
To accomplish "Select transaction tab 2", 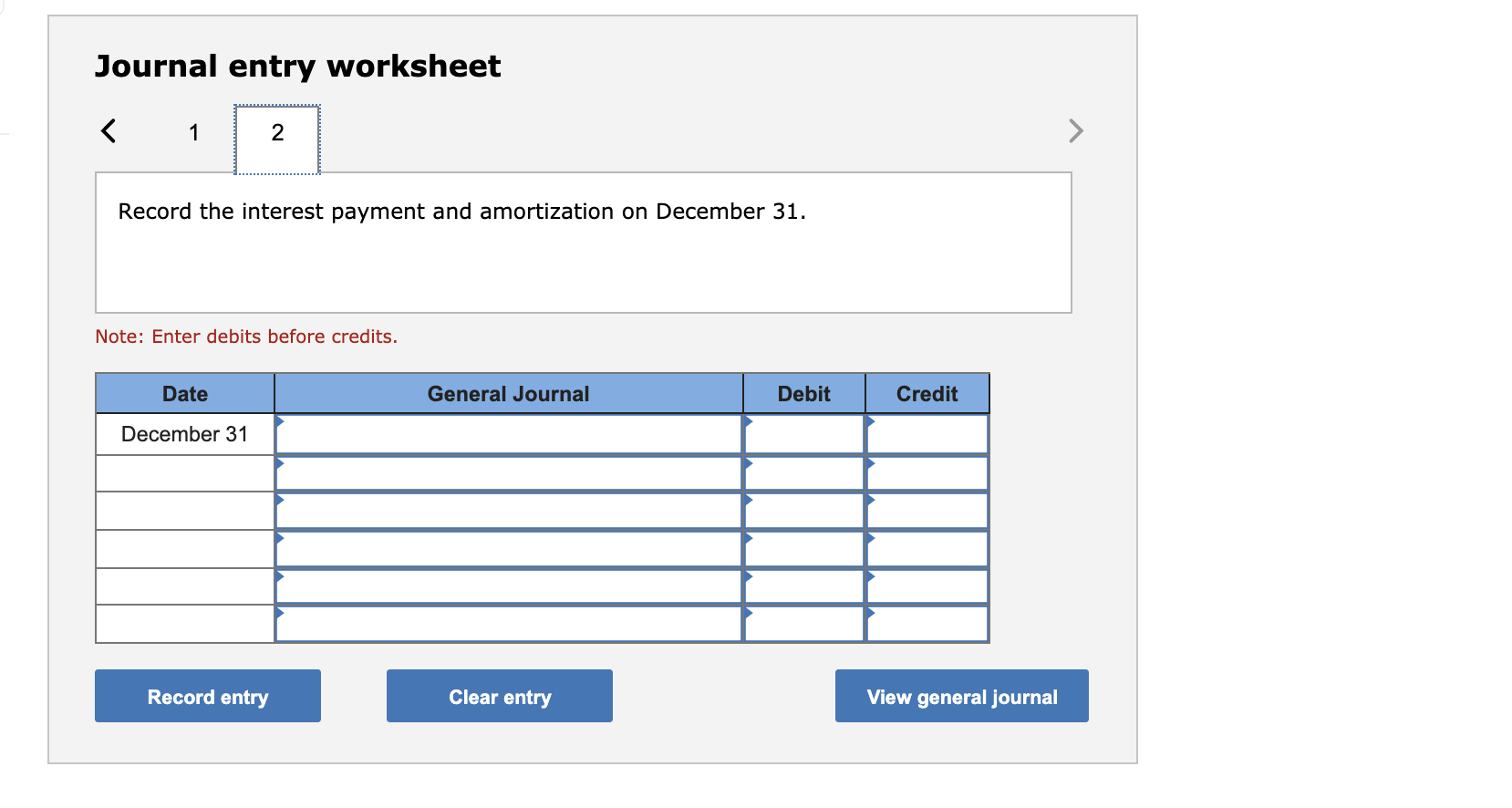I will [x=276, y=132].
